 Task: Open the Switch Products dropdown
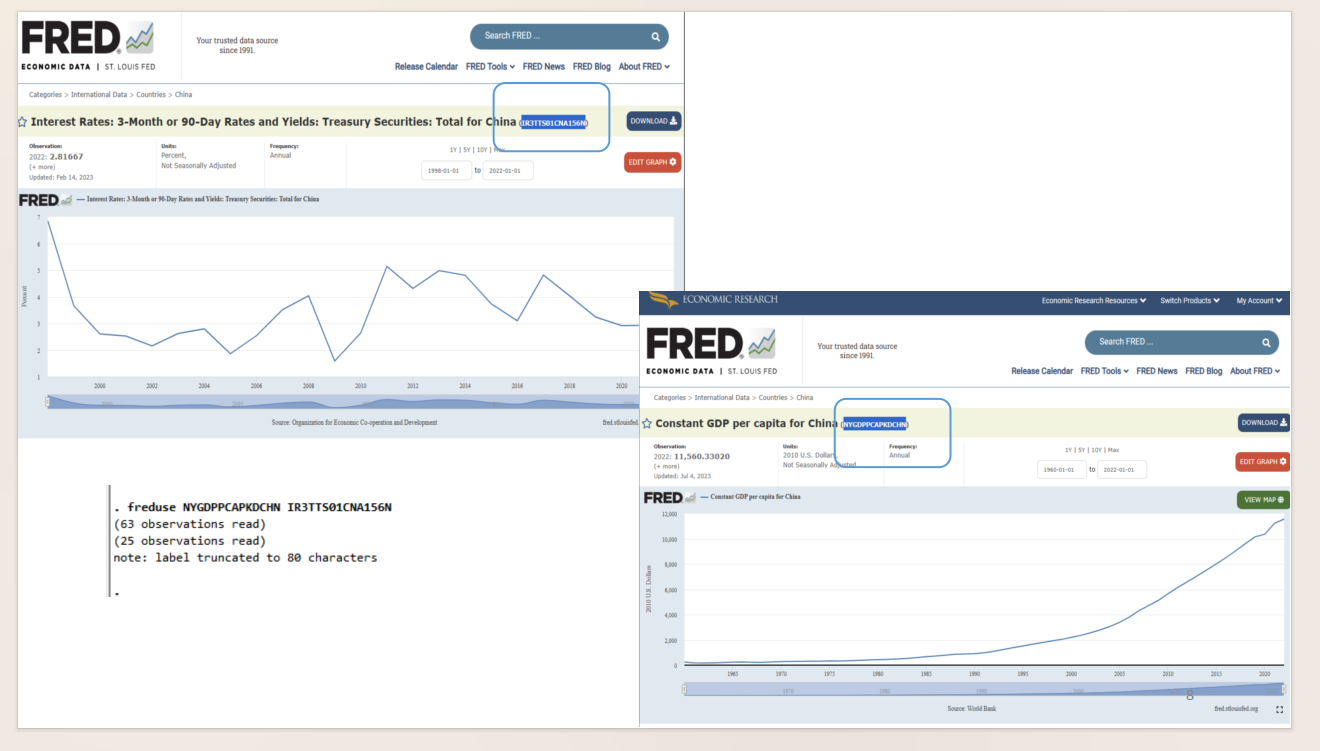point(1189,301)
